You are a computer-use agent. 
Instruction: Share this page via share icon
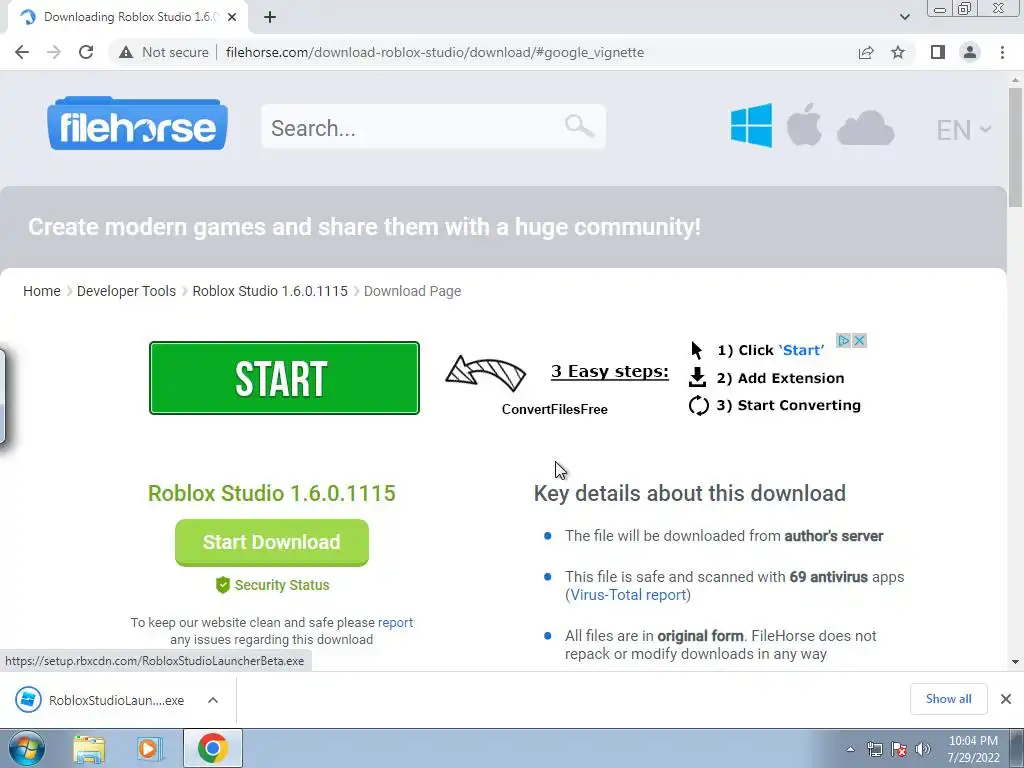tap(866, 52)
